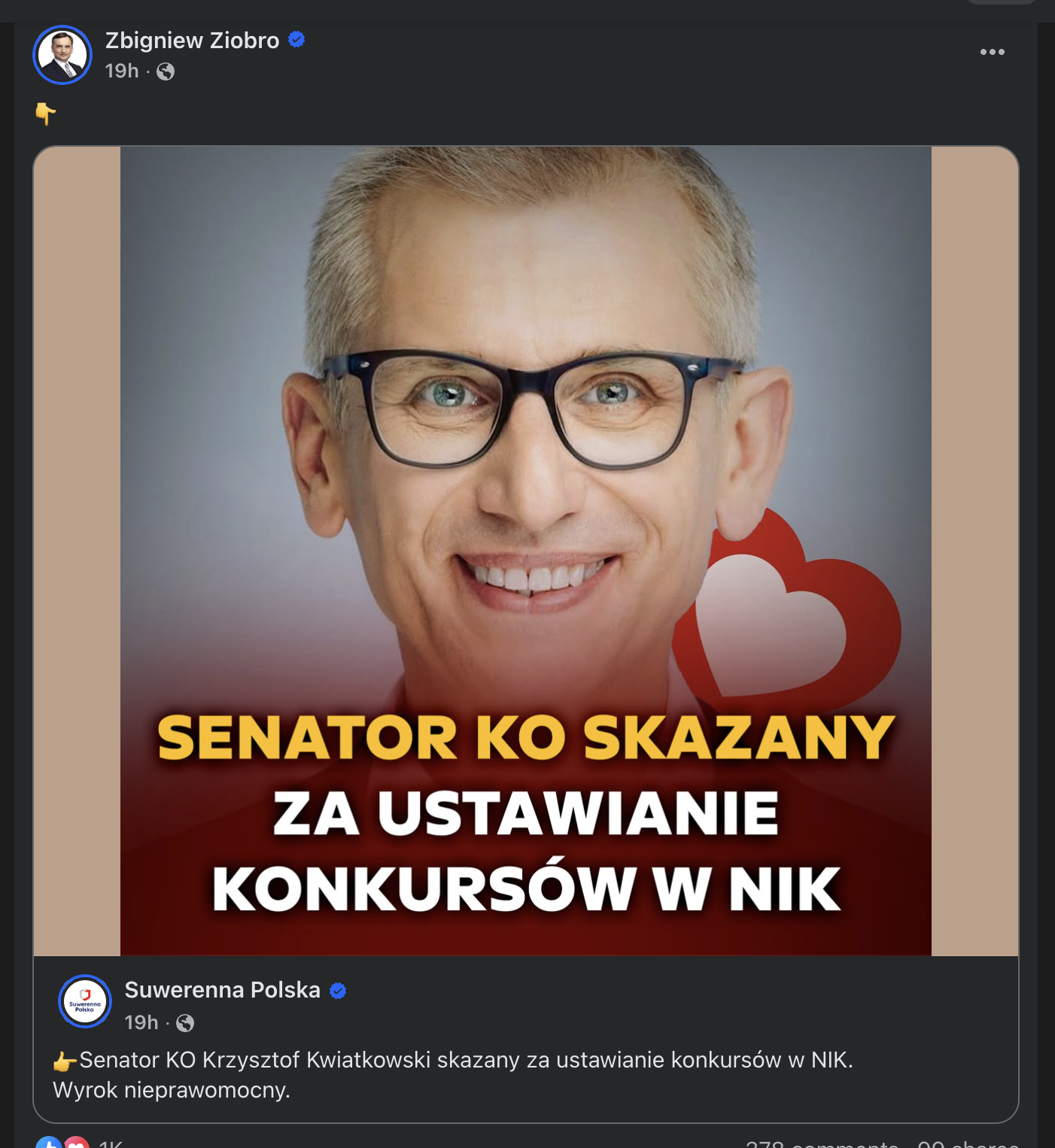The image size is (1055, 1148).
Task: Click verified badge beside Suwerenna Polska
Action: pos(339,991)
